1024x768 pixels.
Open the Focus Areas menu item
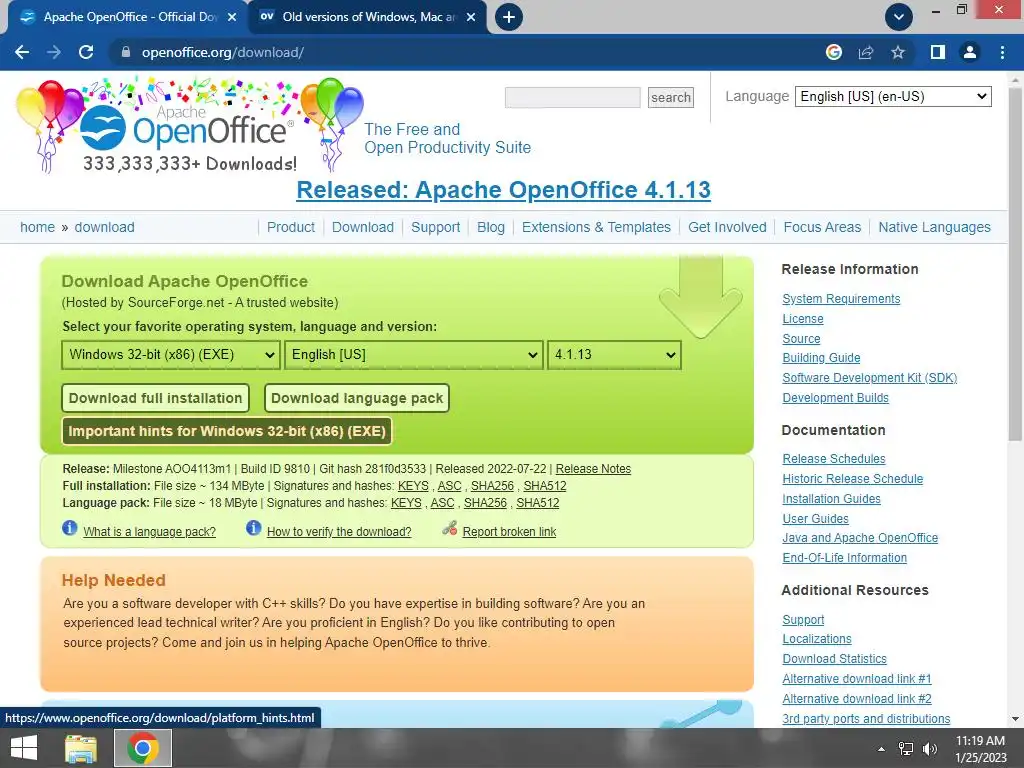(822, 227)
